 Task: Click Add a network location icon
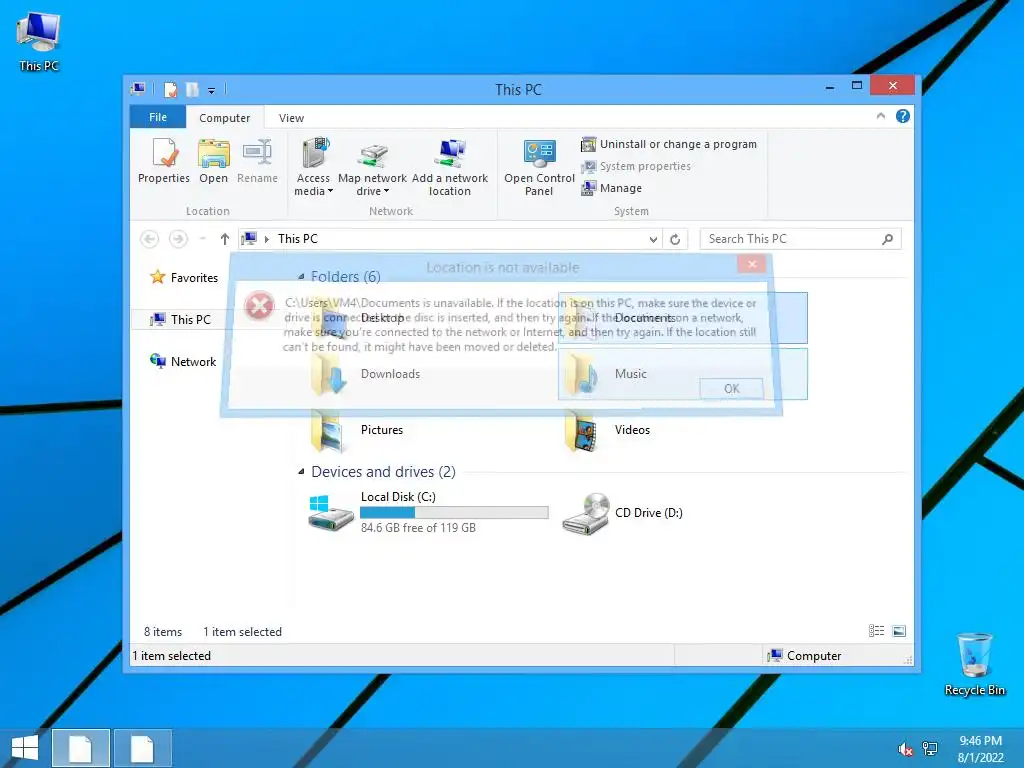point(450,167)
